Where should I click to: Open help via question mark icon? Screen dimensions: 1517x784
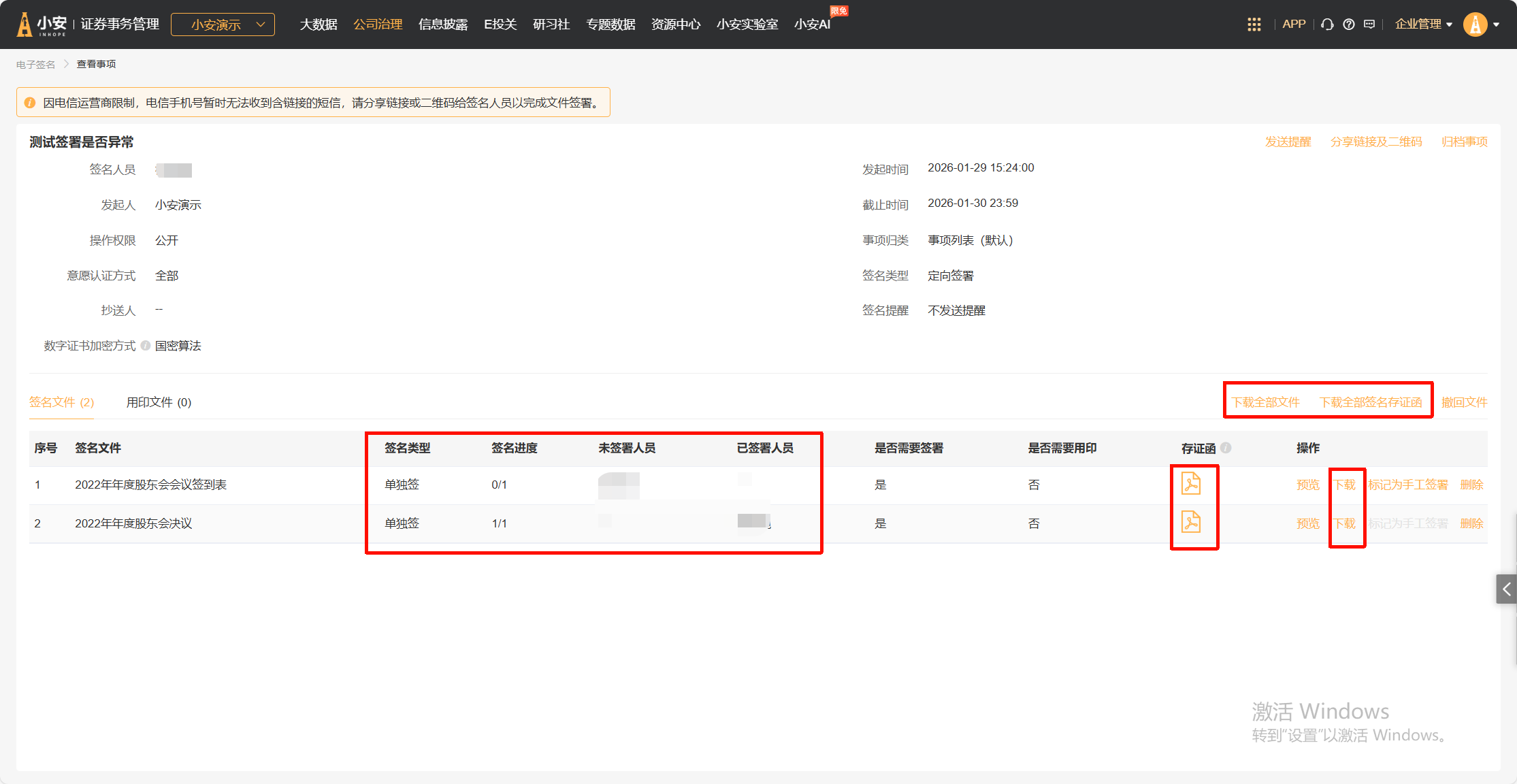(1348, 24)
